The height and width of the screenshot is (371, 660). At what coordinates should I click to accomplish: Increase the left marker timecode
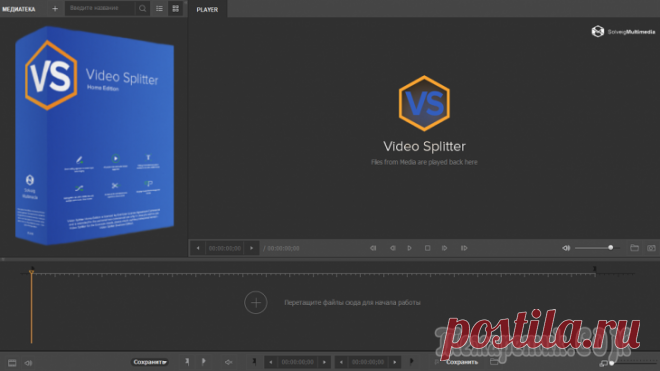pos(324,362)
